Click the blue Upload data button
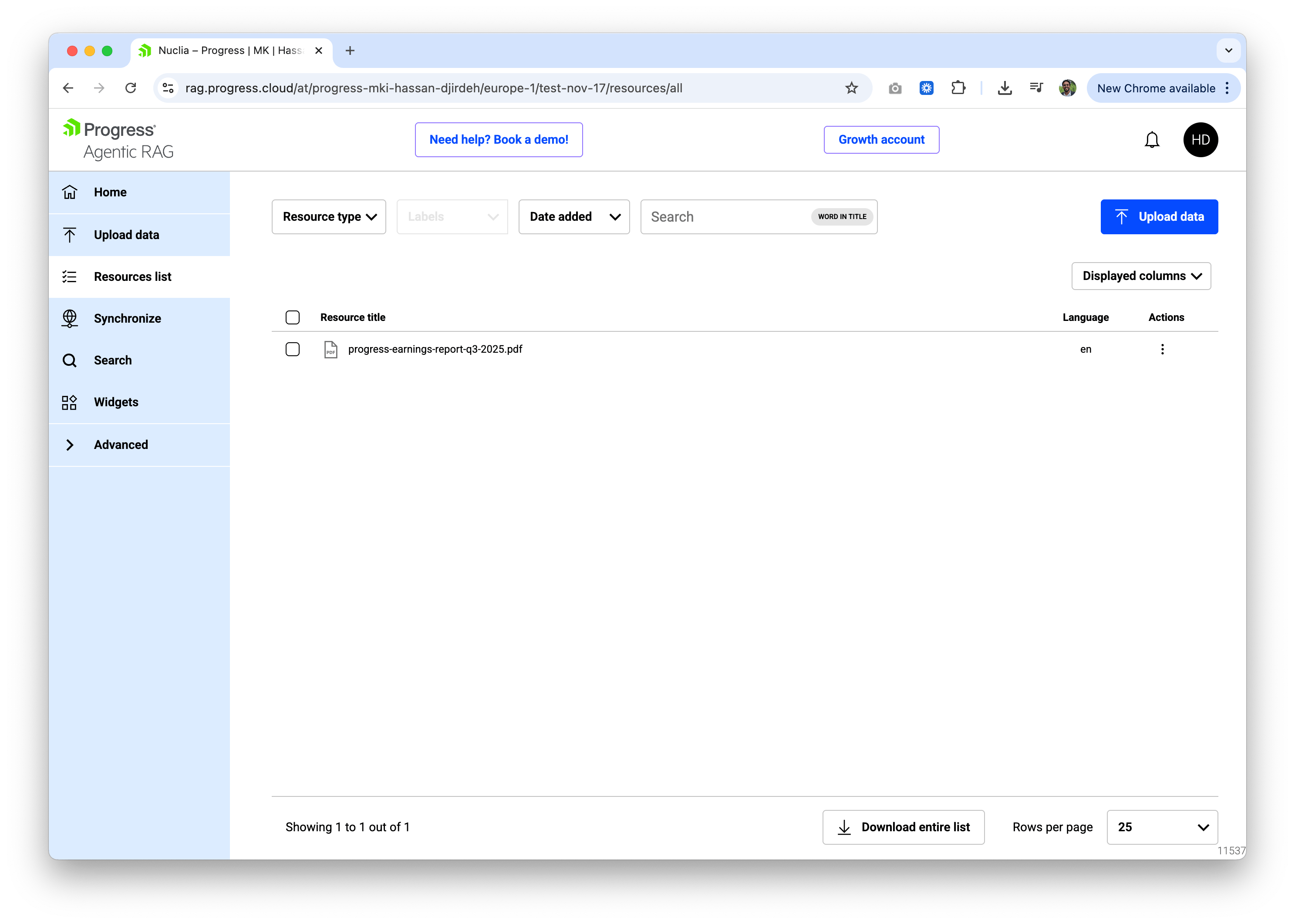 coord(1158,217)
